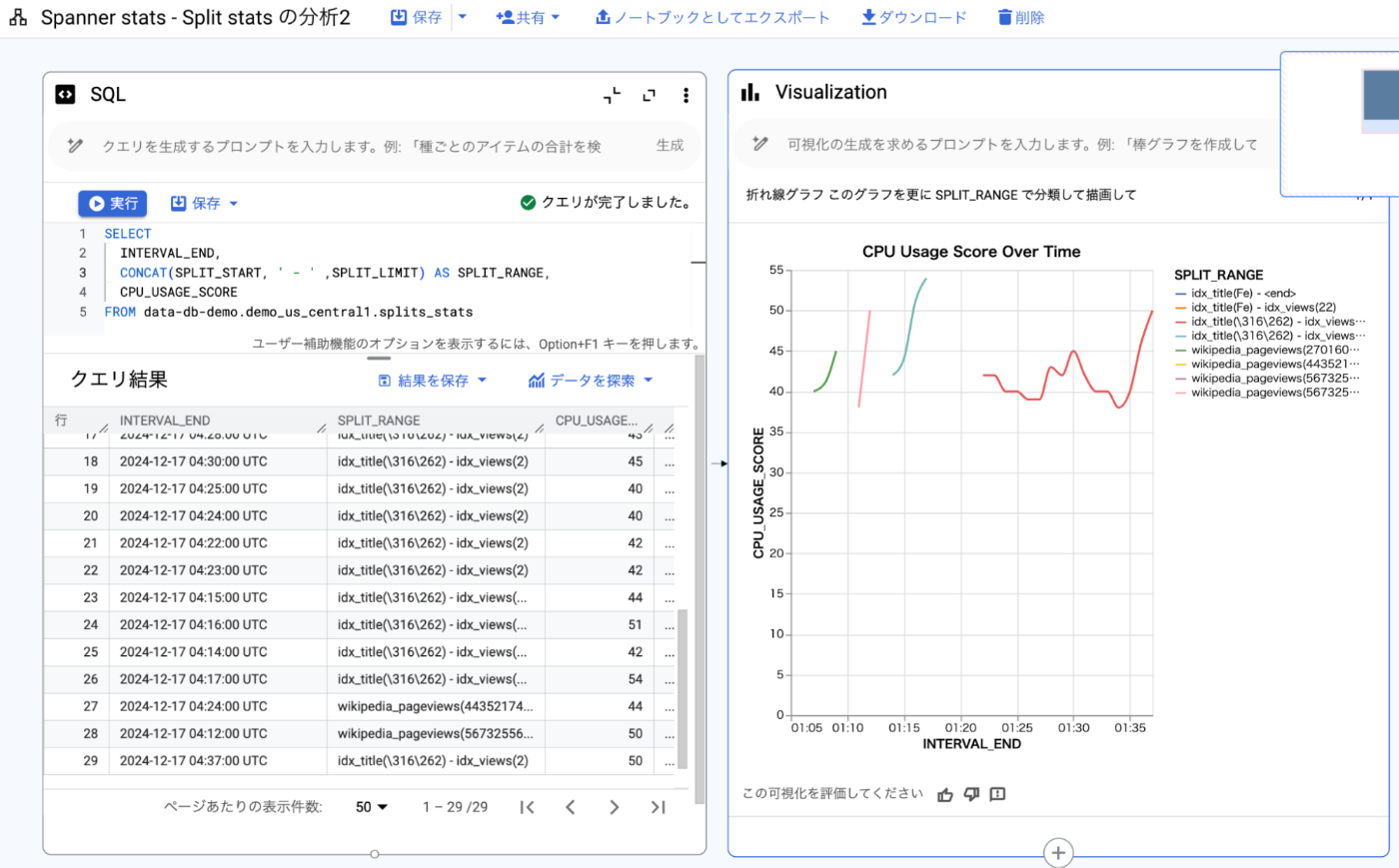
Task: Delete the canvas with 削除
Action: (1021, 17)
